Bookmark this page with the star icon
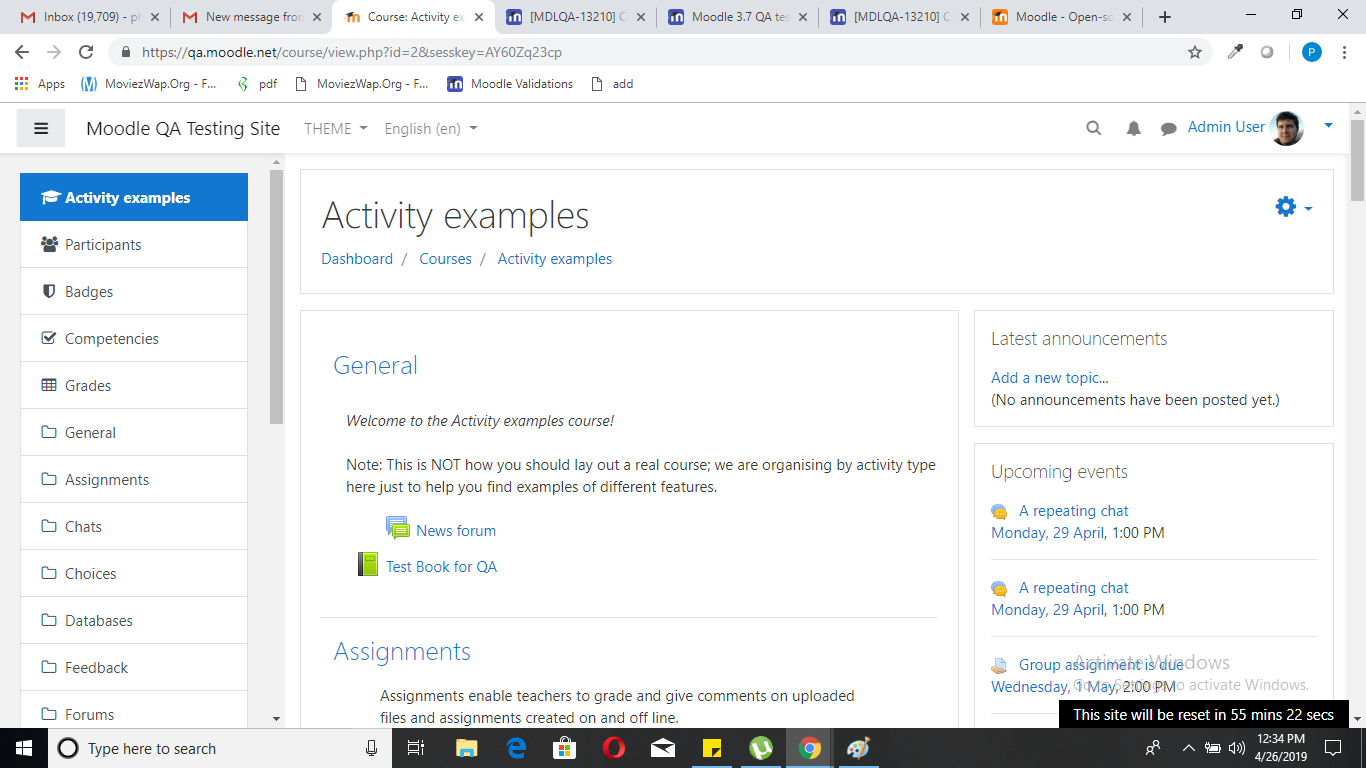Viewport: 1366px width, 768px height. (1194, 52)
